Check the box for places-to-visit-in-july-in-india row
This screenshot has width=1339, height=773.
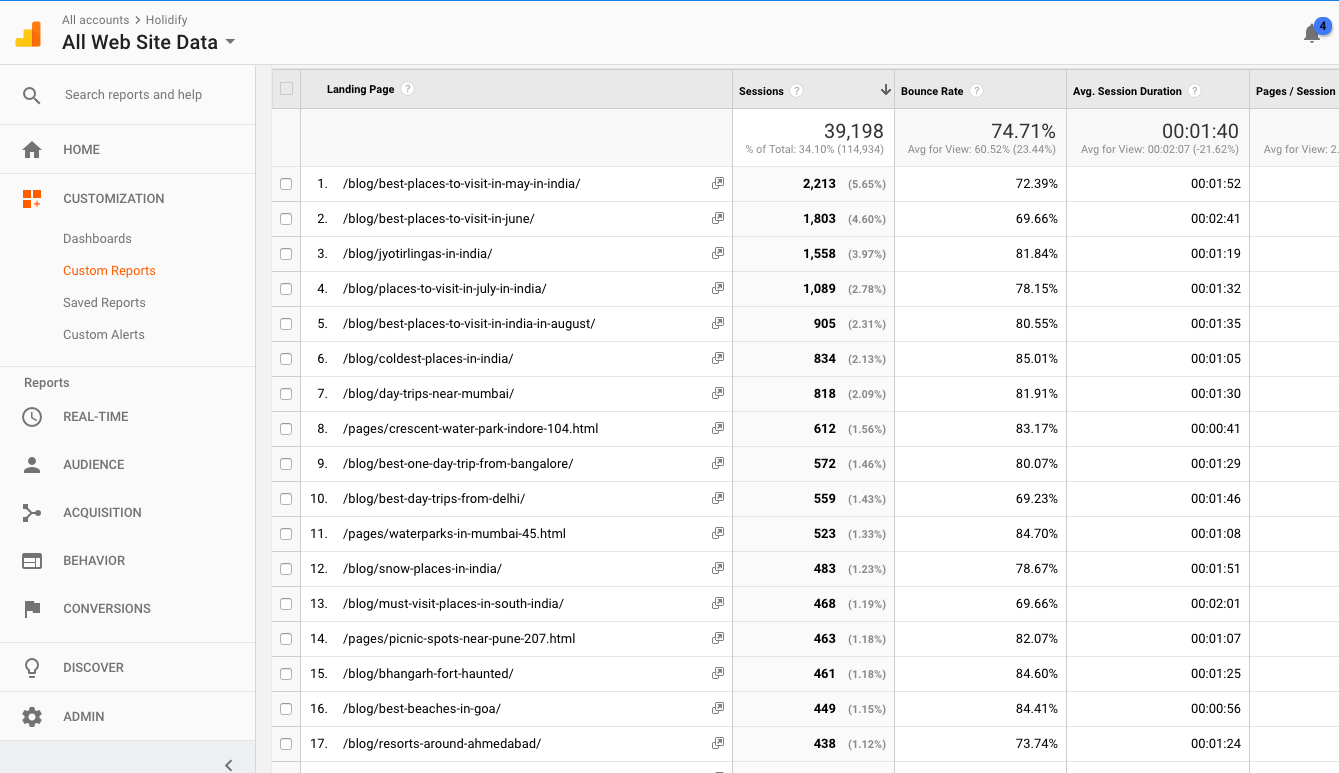pyautogui.click(x=286, y=289)
